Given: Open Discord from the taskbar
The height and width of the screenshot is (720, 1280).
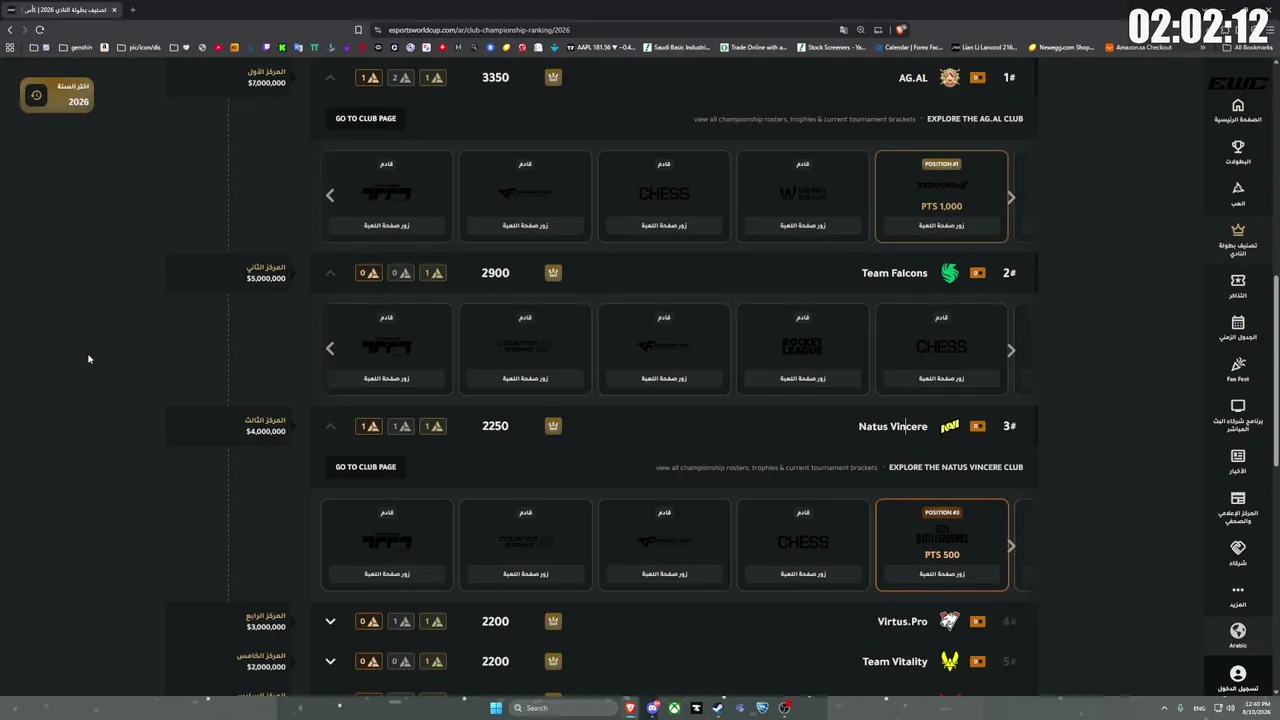Looking at the screenshot, I should [652, 708].
